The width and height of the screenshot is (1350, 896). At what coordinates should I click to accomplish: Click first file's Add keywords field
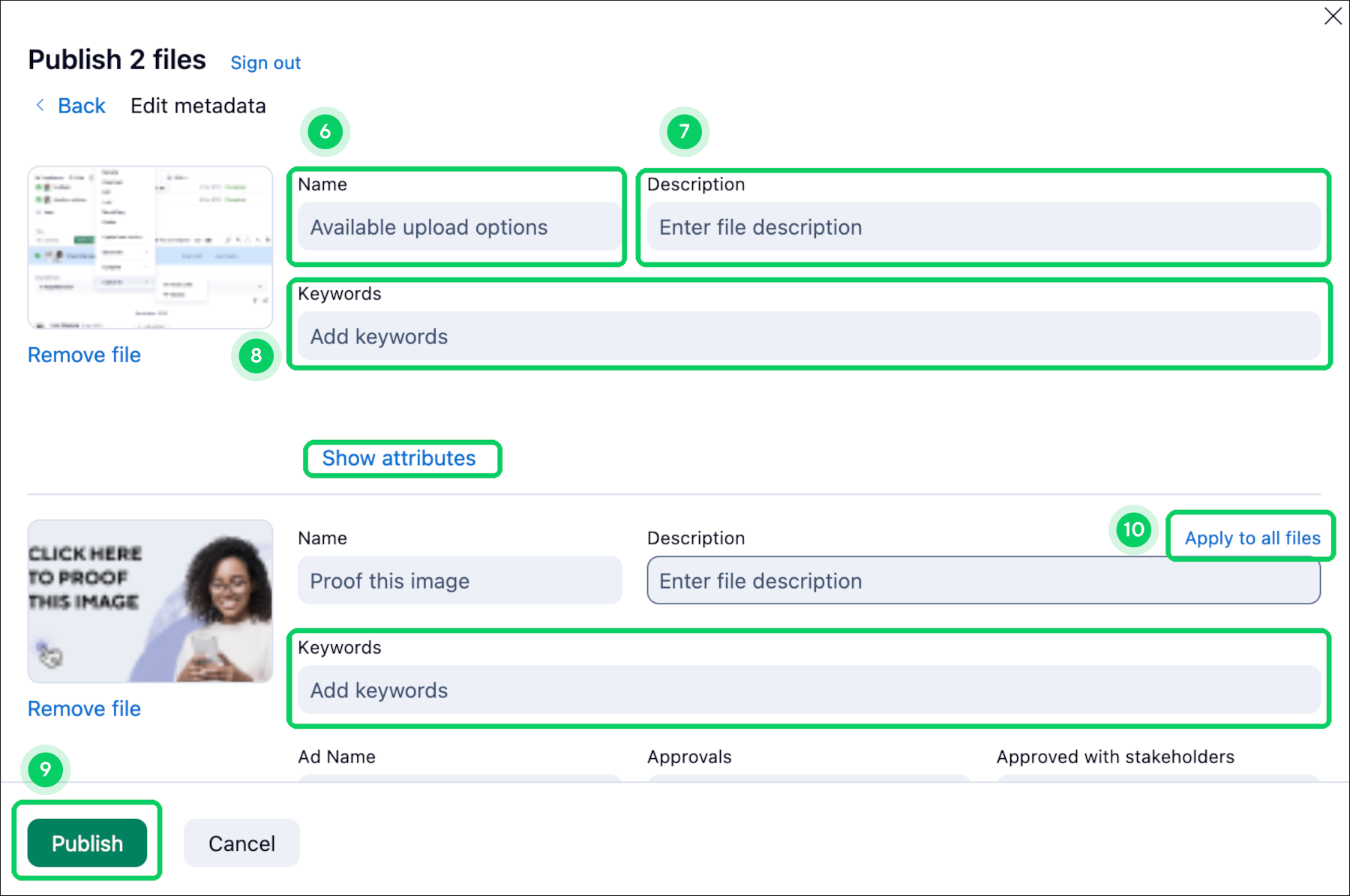pyautogui.click(x=808, y=337)
